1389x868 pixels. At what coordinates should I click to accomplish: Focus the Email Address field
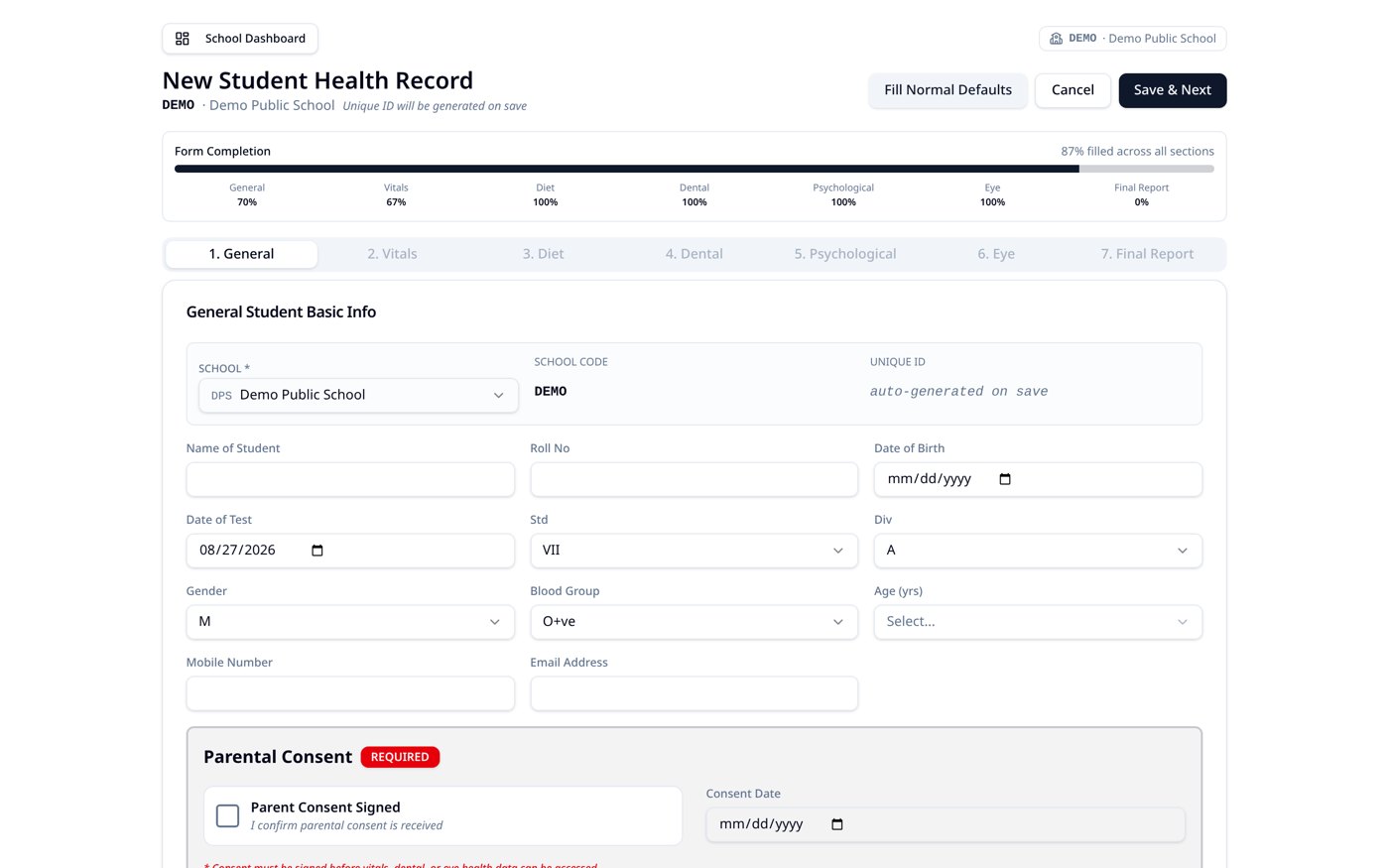(x=694, y=693)
